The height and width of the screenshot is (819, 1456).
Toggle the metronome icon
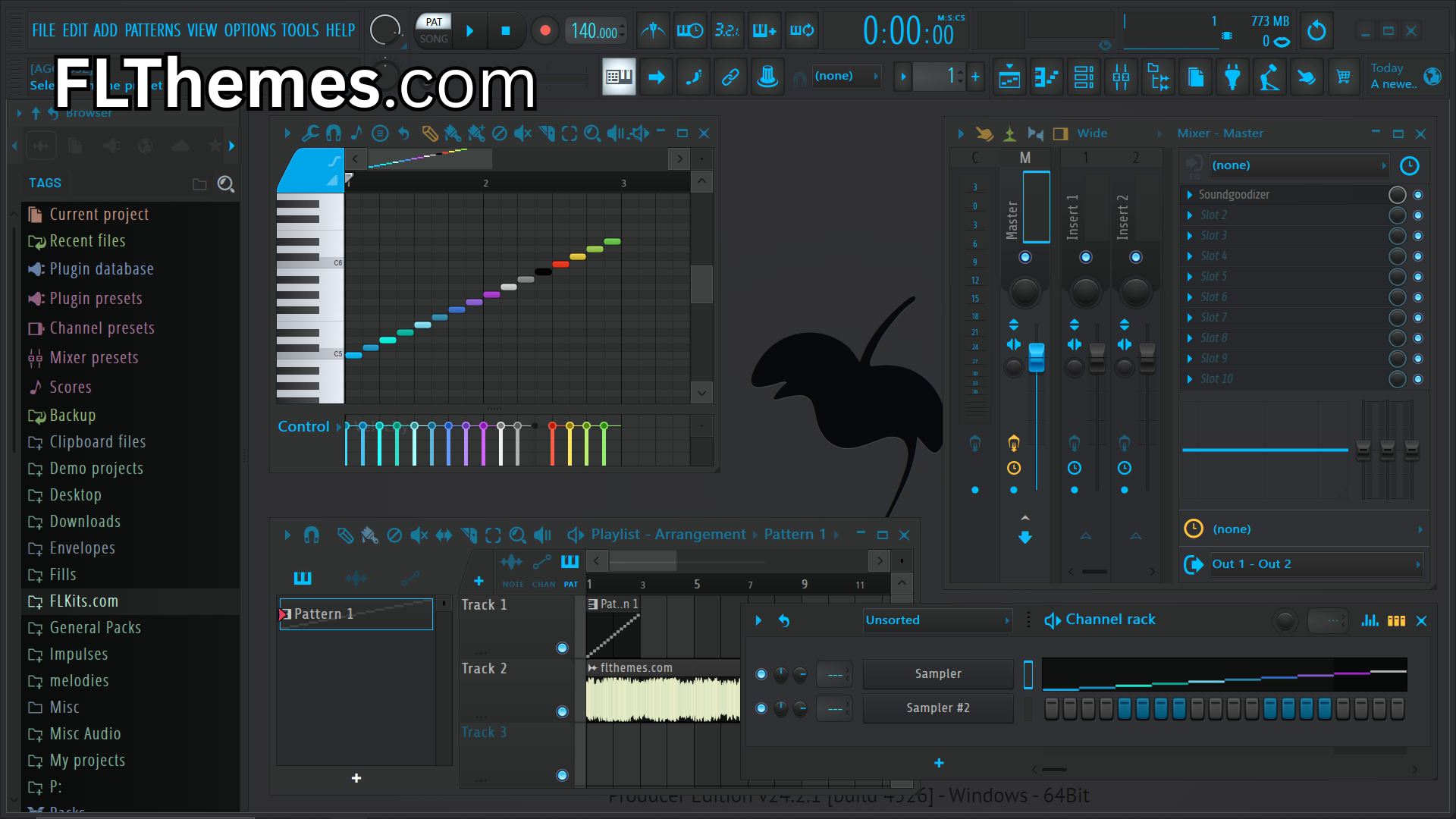(x=653, y=31)
